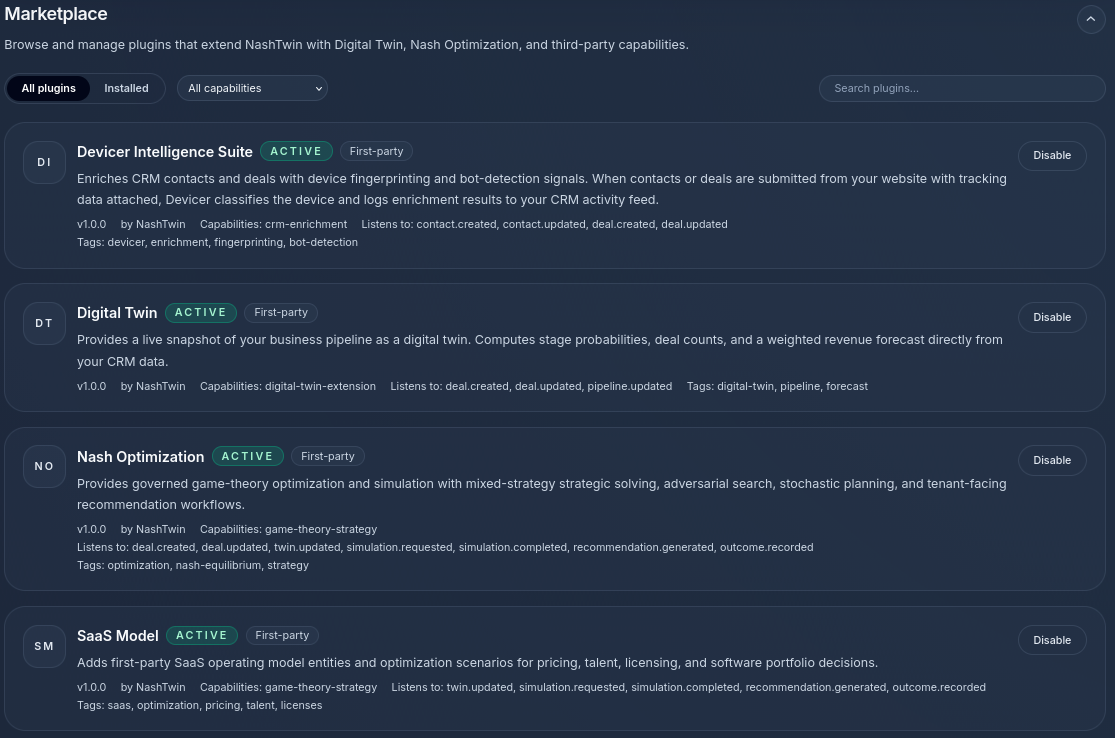Click the Disable button for Nash Optimization

pos(1052,460)
